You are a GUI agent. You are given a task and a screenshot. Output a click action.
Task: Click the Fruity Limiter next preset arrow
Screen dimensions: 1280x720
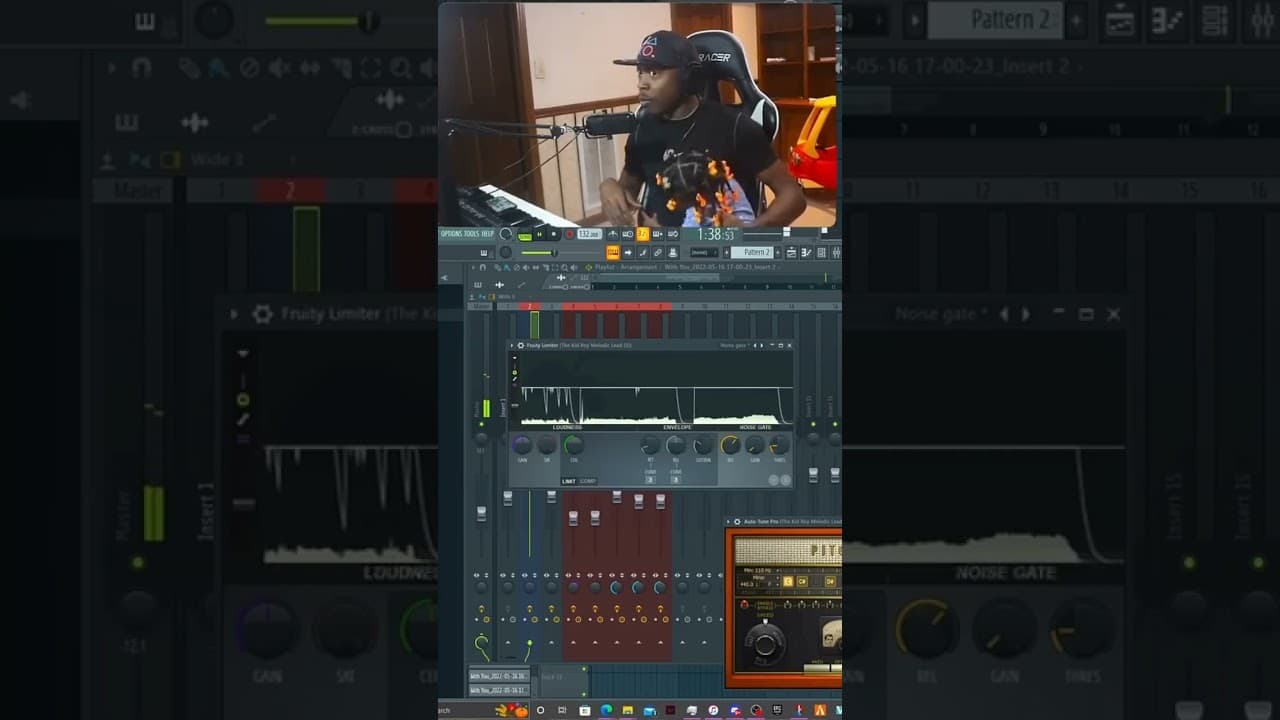(762, 345)
